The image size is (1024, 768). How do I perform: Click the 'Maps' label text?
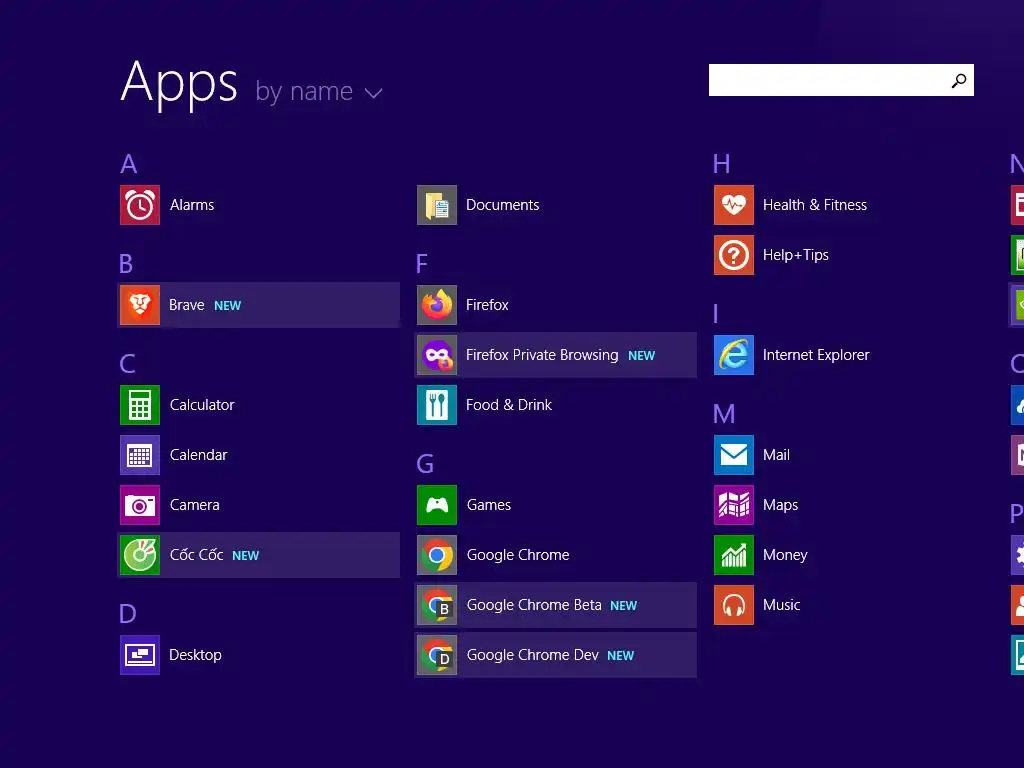click(x=780, y=505)
